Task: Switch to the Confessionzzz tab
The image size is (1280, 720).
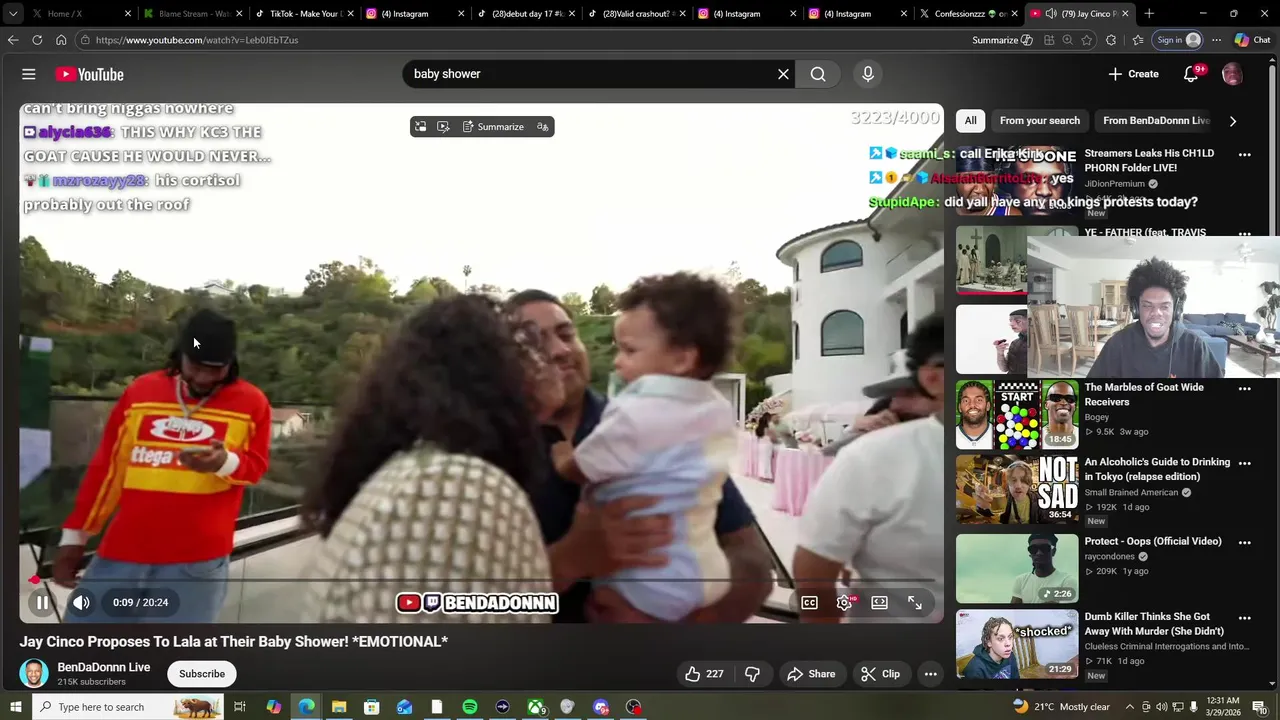Action: 968,14
